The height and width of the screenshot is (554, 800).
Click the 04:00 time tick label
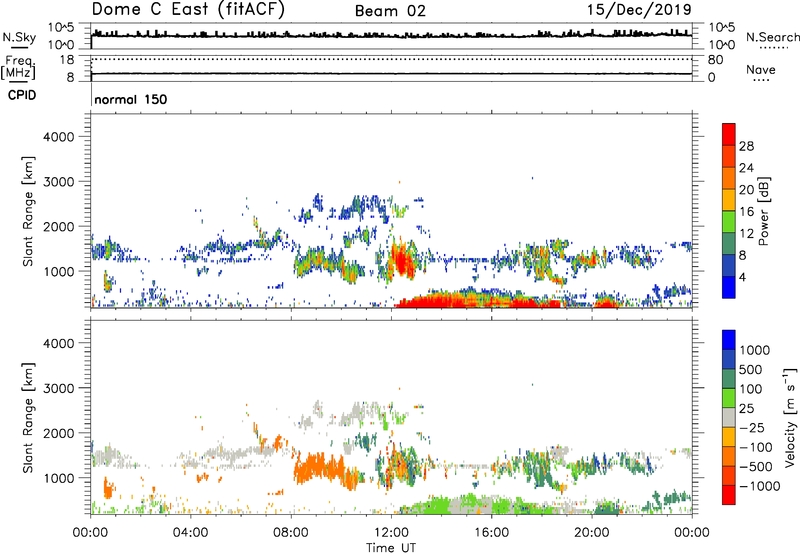191,533
